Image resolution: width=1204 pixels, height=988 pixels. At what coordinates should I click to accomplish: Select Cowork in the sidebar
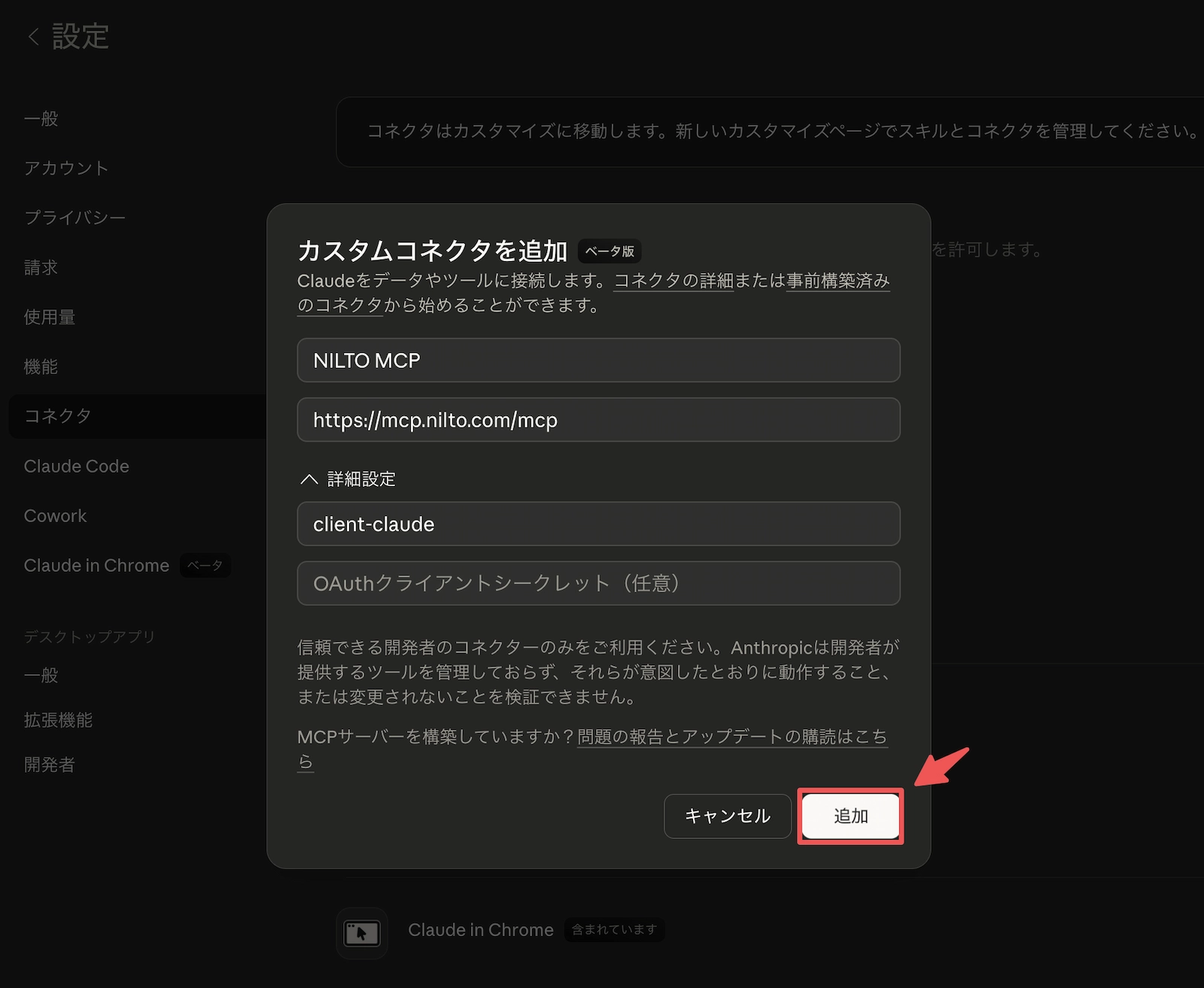click(55, 516)
